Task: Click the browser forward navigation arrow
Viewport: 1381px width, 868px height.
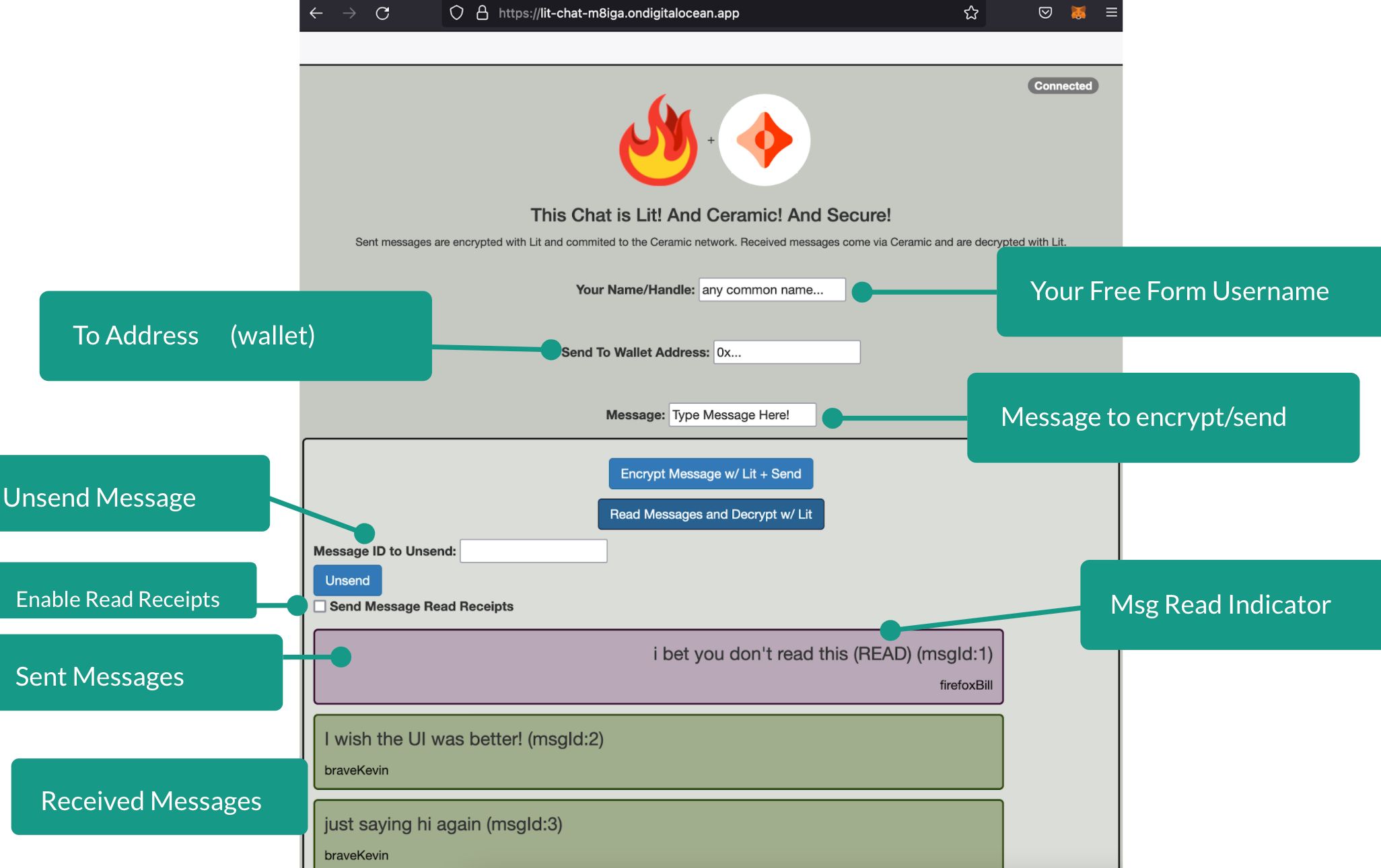Action: pyautogui.click(x=351, y=13)
